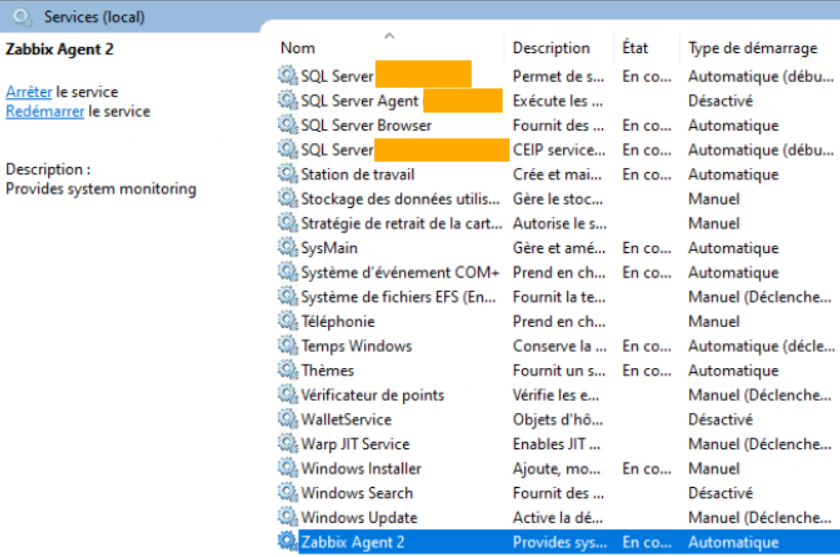Click gear icon beside Windows Installer
Image resolution: width=840 pixels, height=557 pixels.
[x=288, y=468]
